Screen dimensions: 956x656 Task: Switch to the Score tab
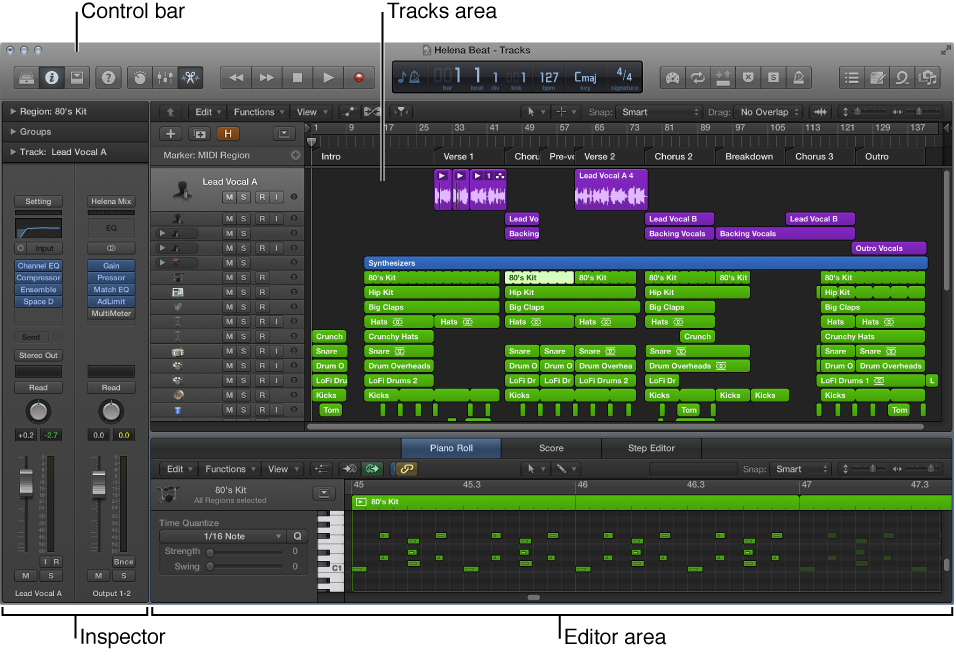point(551,448)
